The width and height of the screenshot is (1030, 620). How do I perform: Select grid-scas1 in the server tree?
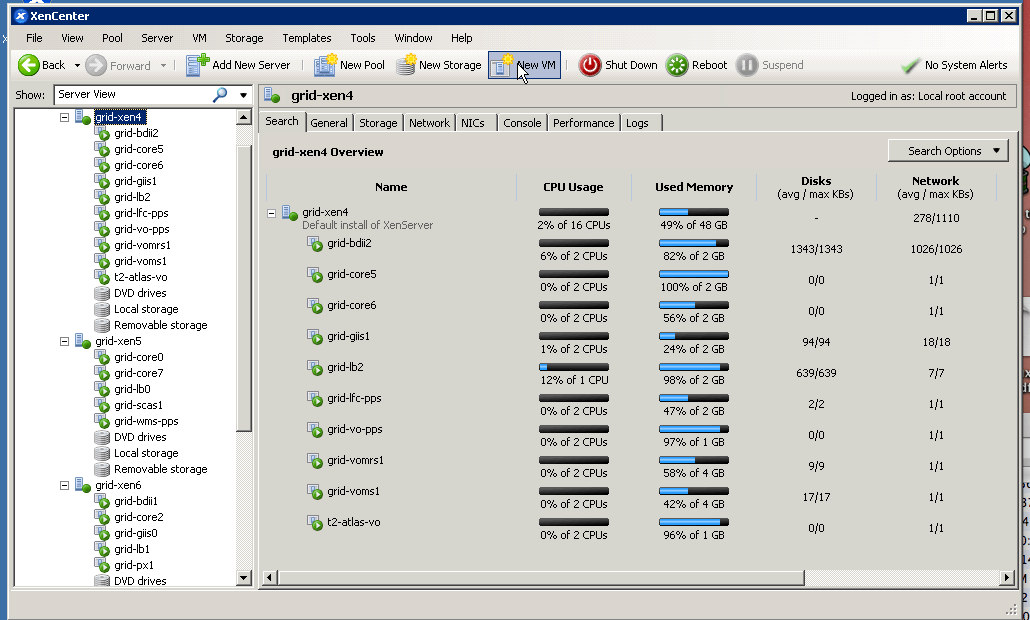[138, 405]
